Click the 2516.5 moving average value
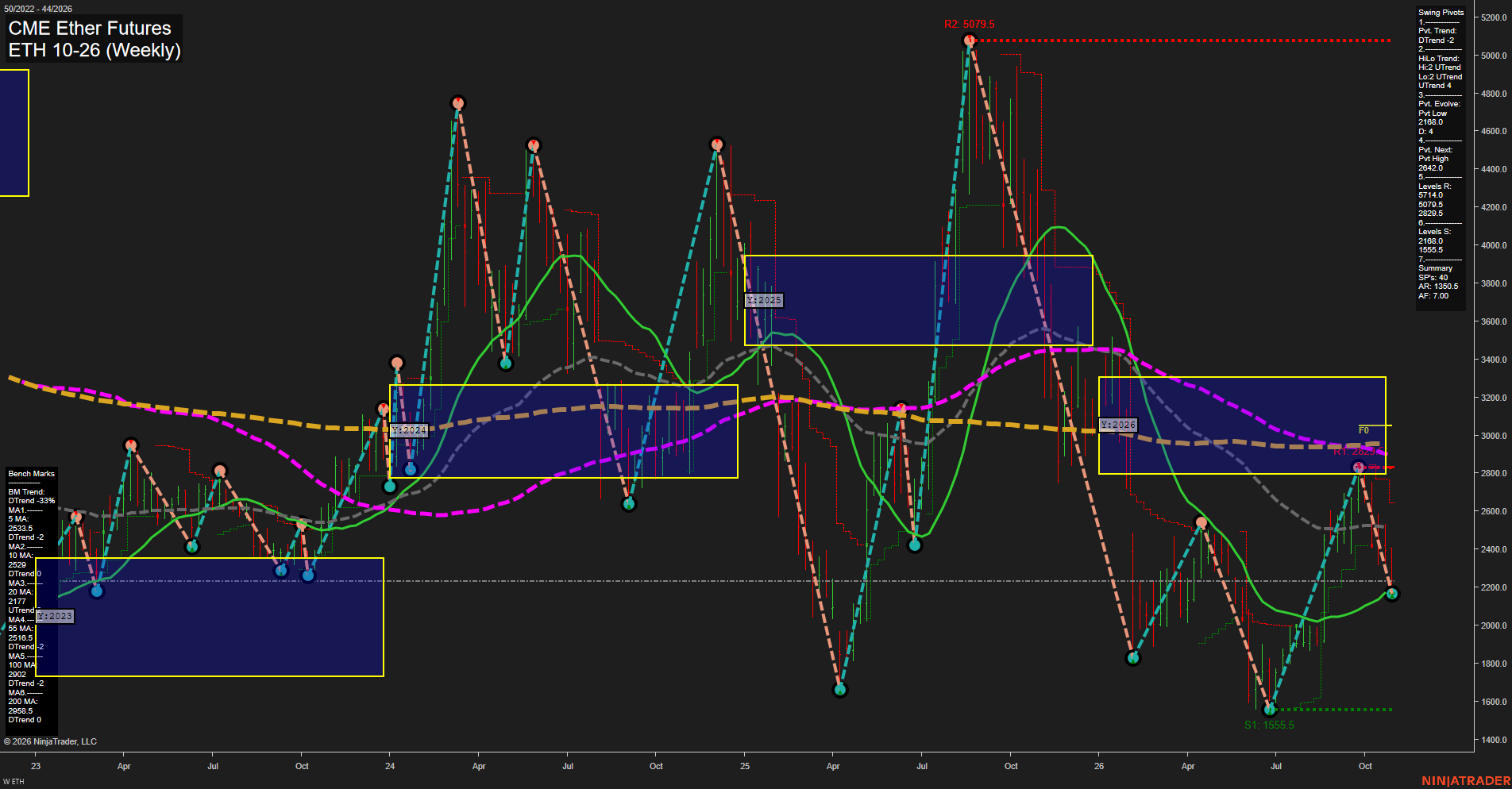Image resolution: width=1512 pixels, height=789 pixels. pyautogui.click(x=21, y=638)
